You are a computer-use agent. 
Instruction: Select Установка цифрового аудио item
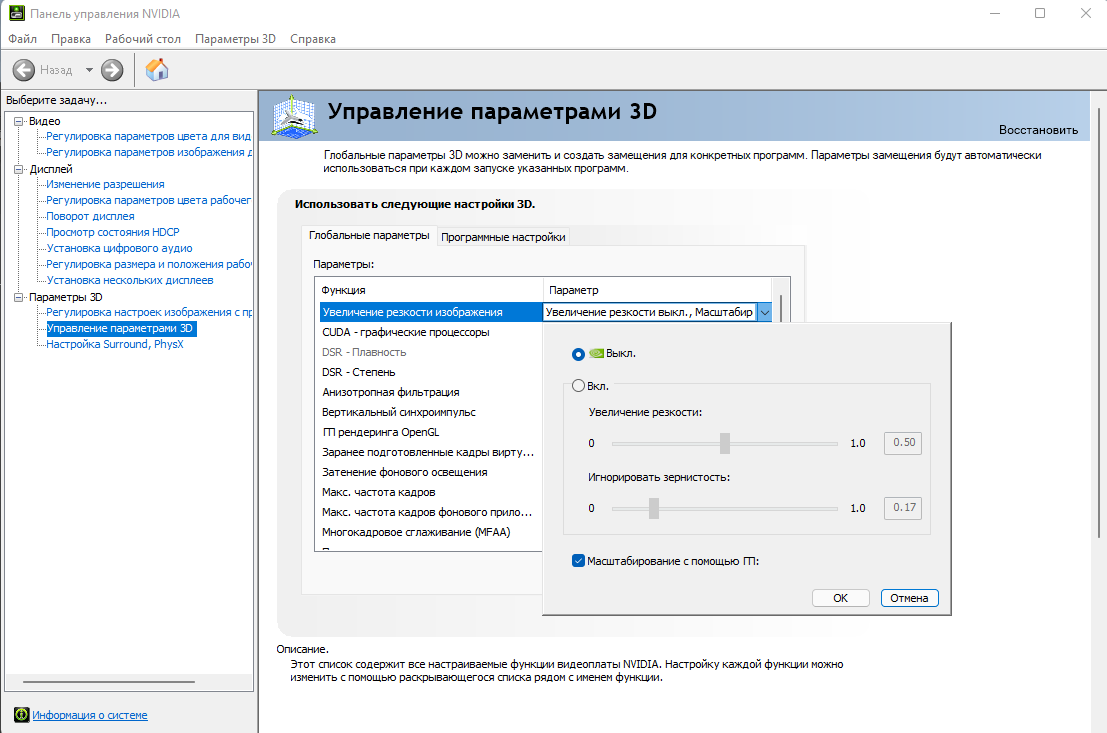[x=119, y=249]
